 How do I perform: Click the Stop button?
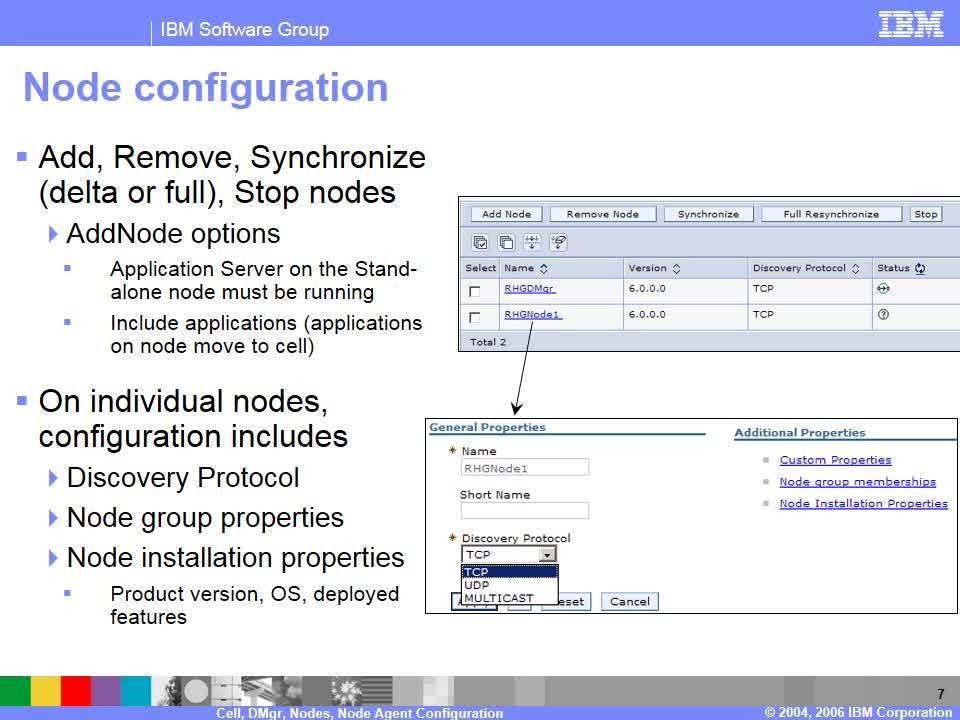click(925, 214)
